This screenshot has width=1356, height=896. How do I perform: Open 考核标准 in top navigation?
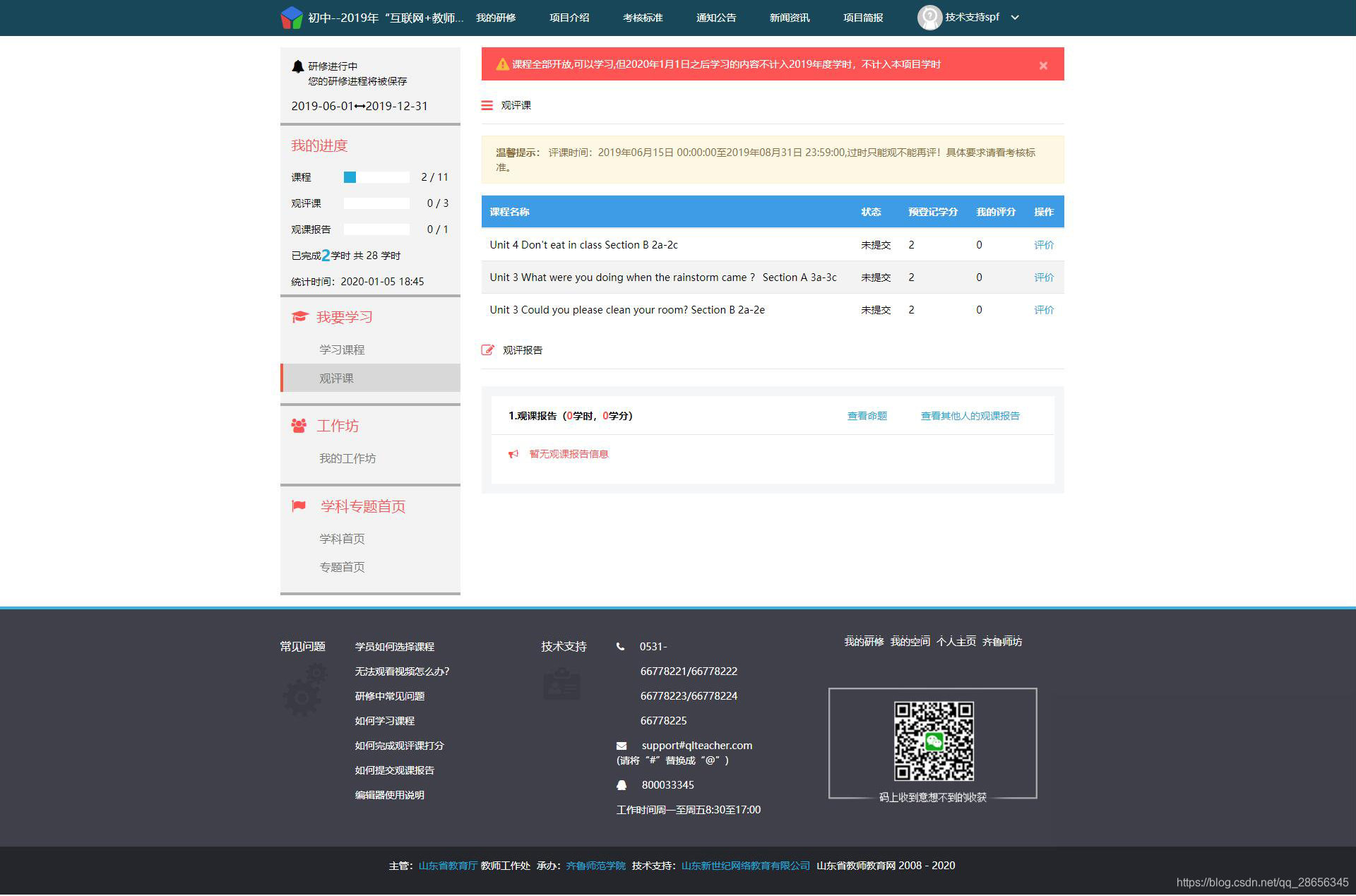tap(642, 18)
